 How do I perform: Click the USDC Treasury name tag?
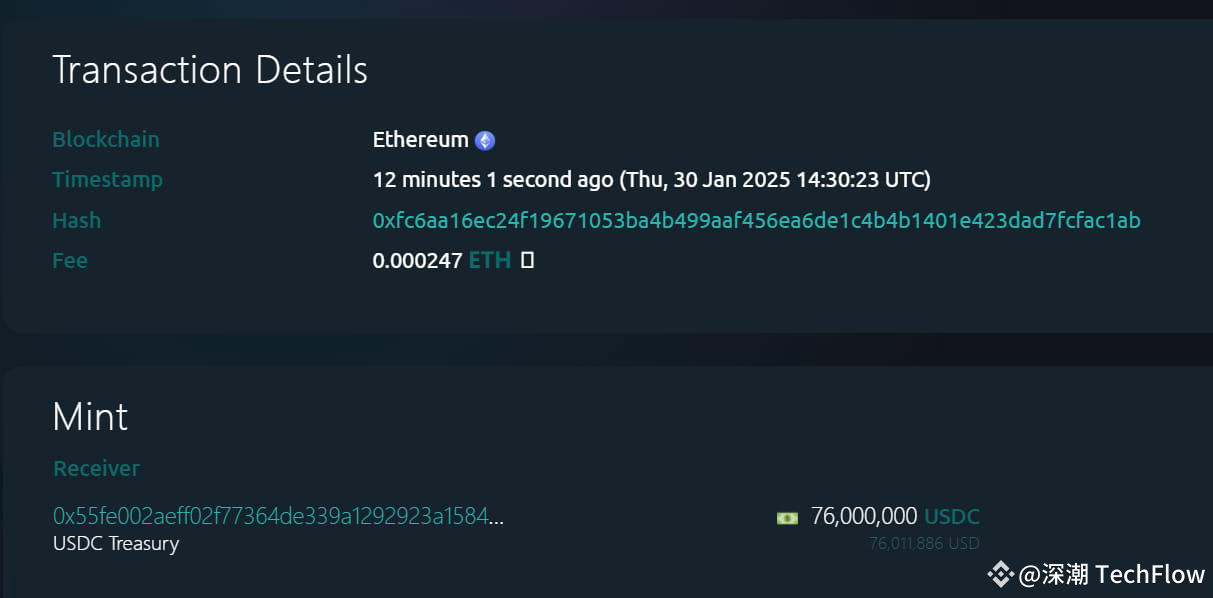coord(115,543)
